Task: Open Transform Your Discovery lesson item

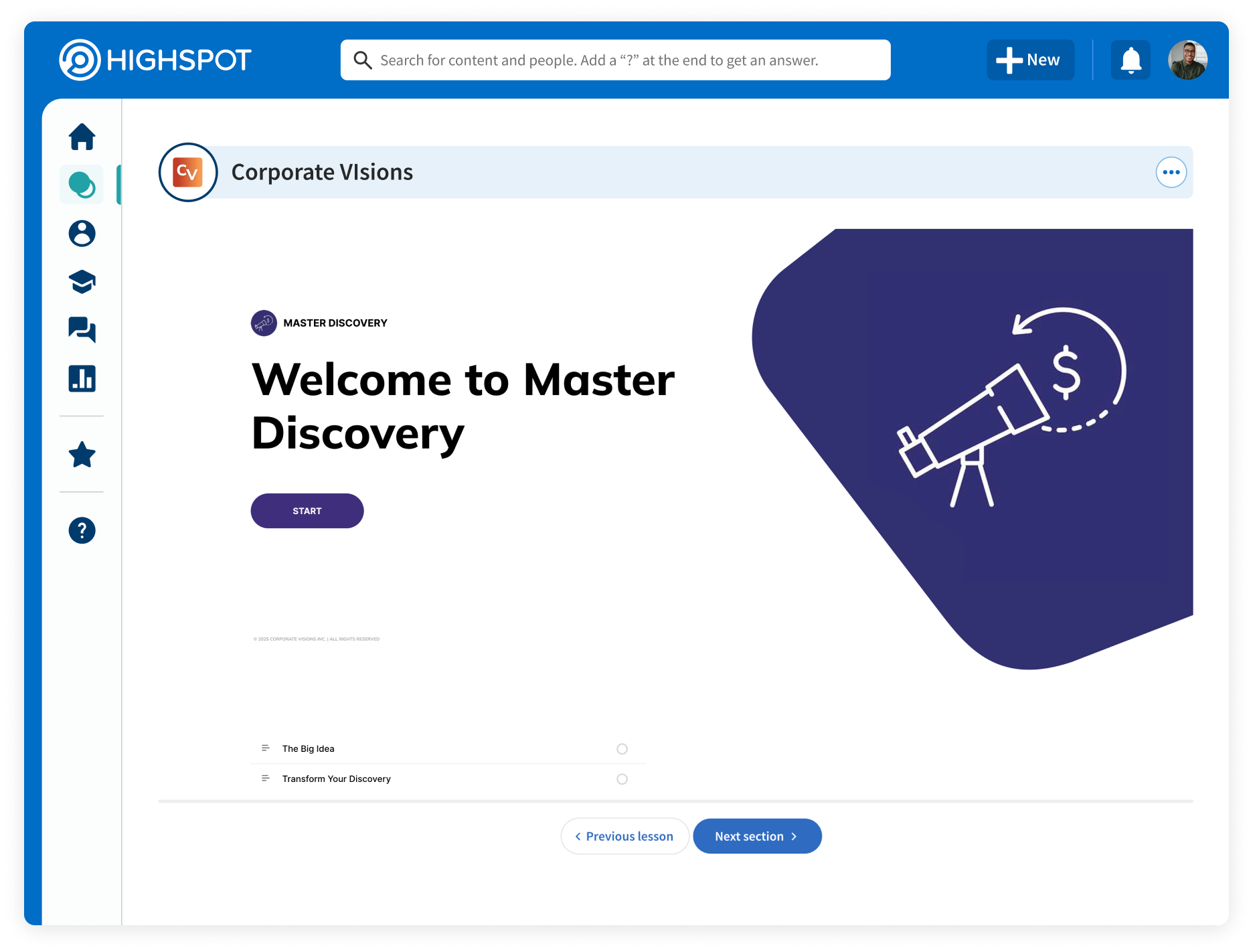Action: click(336, 779)
